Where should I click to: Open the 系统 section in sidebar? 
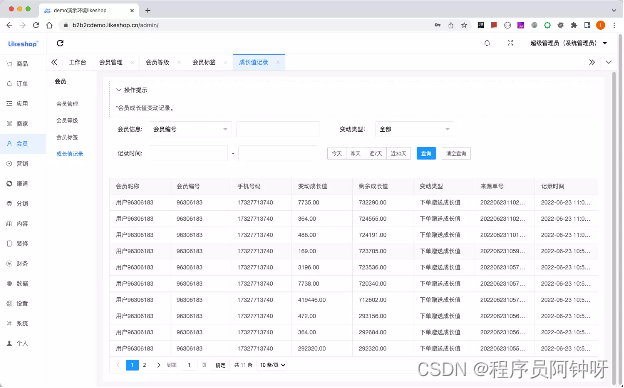click(18, 324)
